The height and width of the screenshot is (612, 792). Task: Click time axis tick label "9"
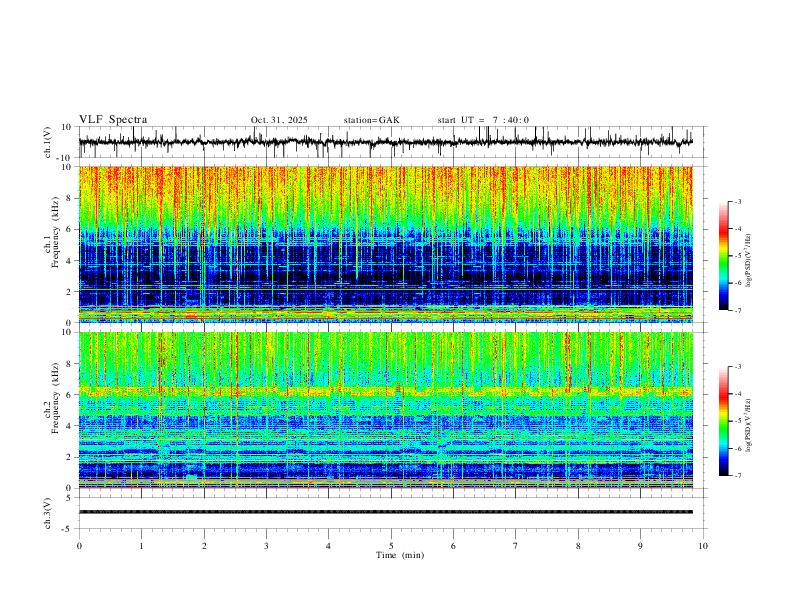click(640, 546)
